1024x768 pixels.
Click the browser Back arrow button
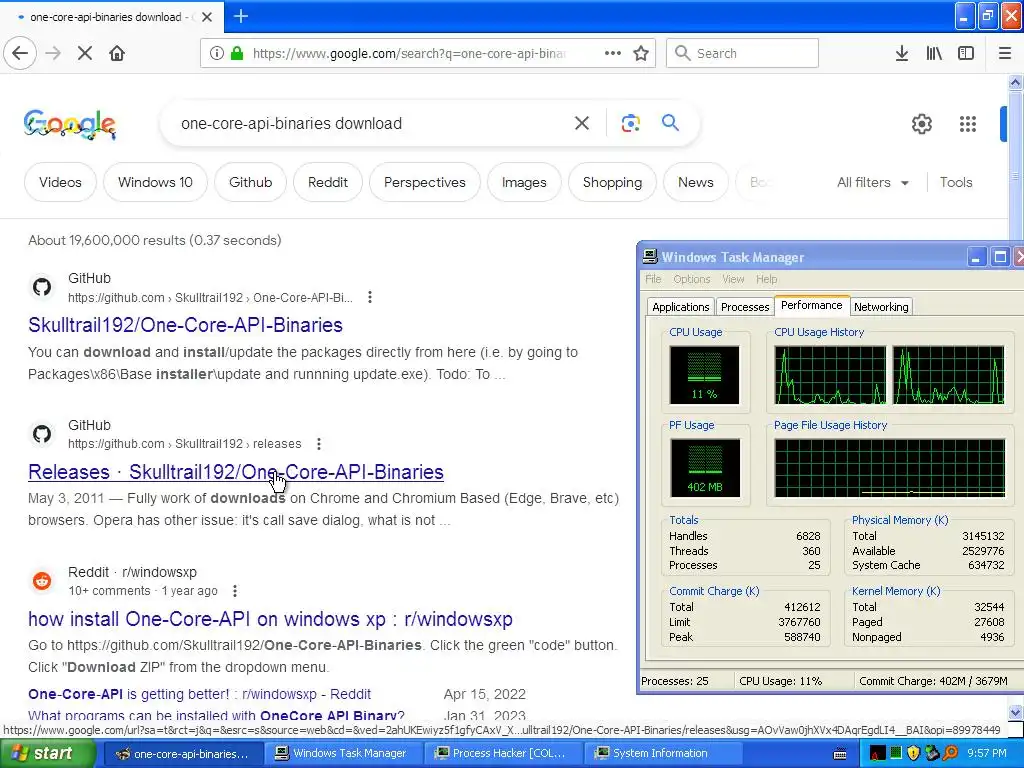click(20, 53)
